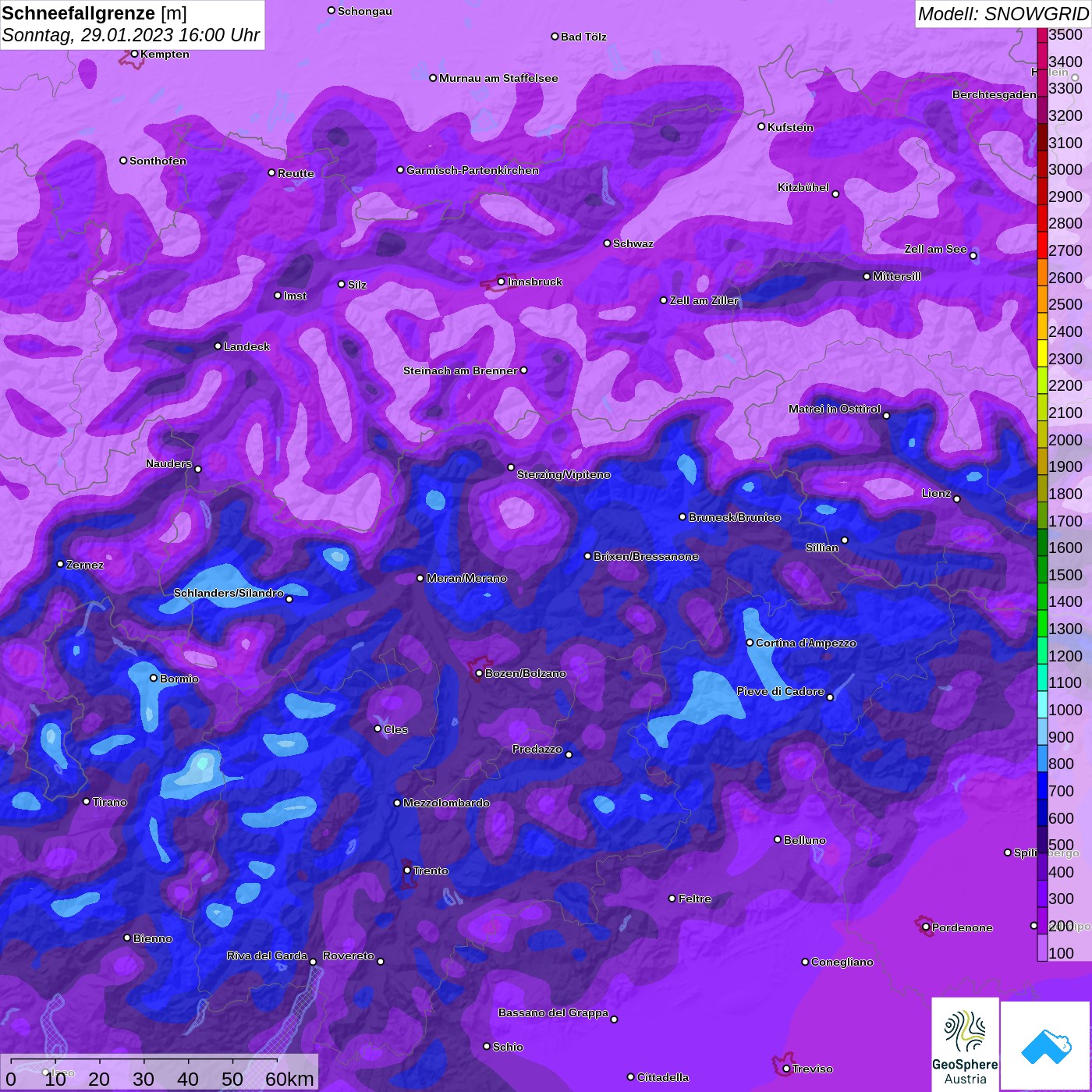Click the date Sonntag, 29.01.2023 16:00 Uhr
This screenshot has width=1092, height=1092.
tap(131, 35)
